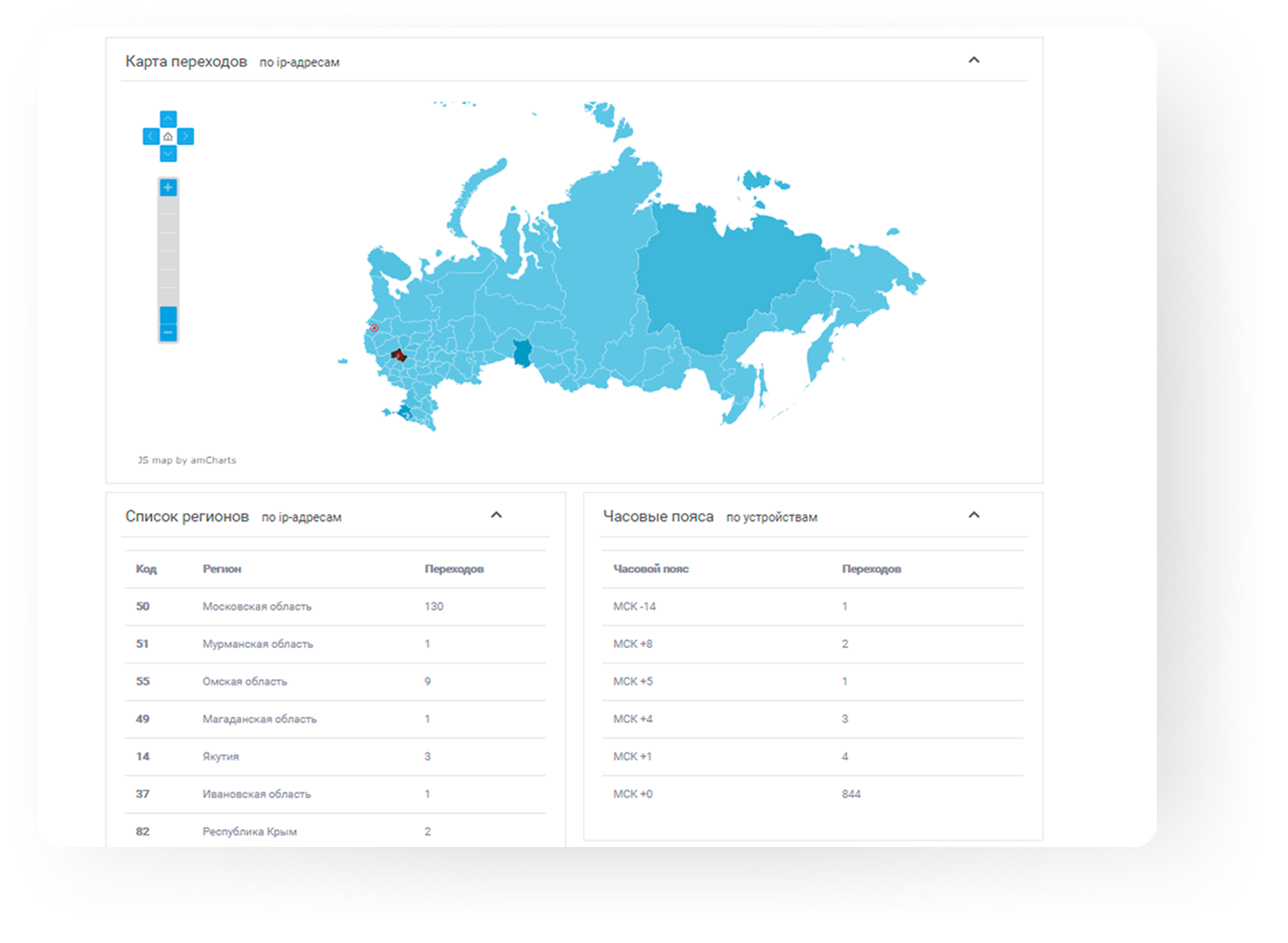The image size is (1288, 943).
Task: Pan the map up using the arrow control
Action: [x=168, y=117]
